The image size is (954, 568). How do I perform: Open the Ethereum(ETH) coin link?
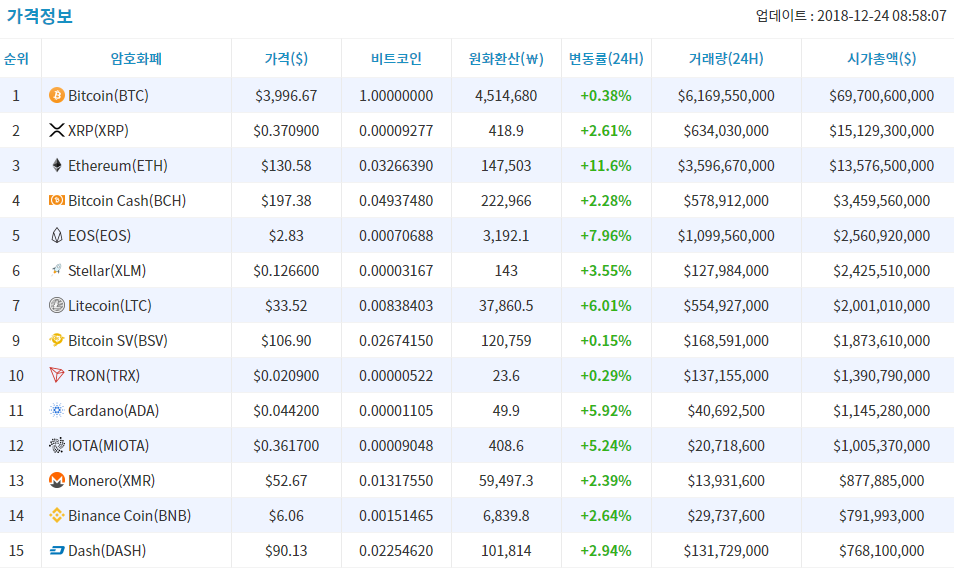117,165
